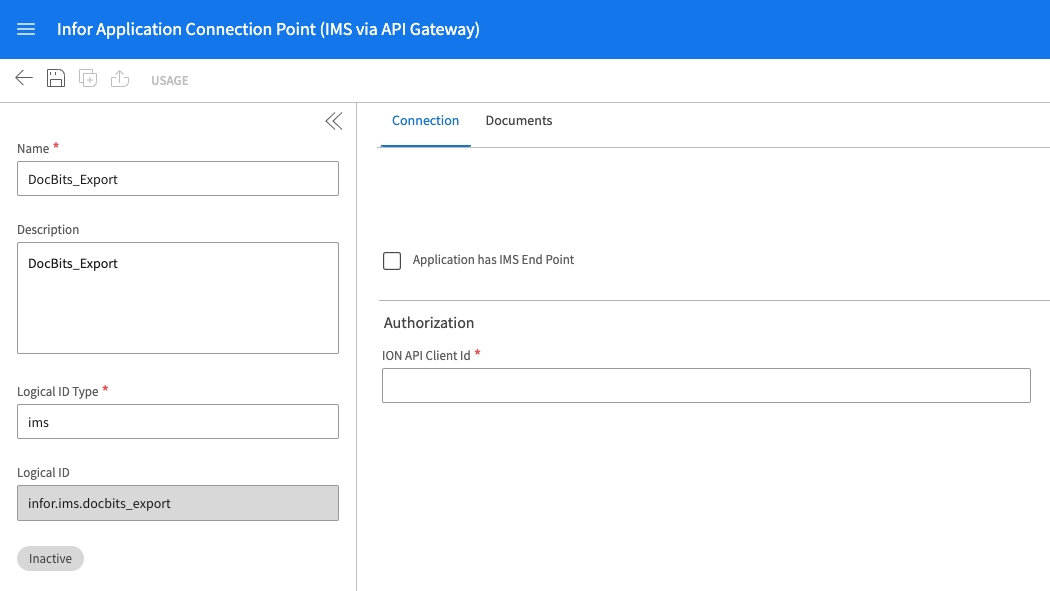Focus the ION API Client Id field
Image resolution: width=1050 pixels, height=591 pixels.
705,386
